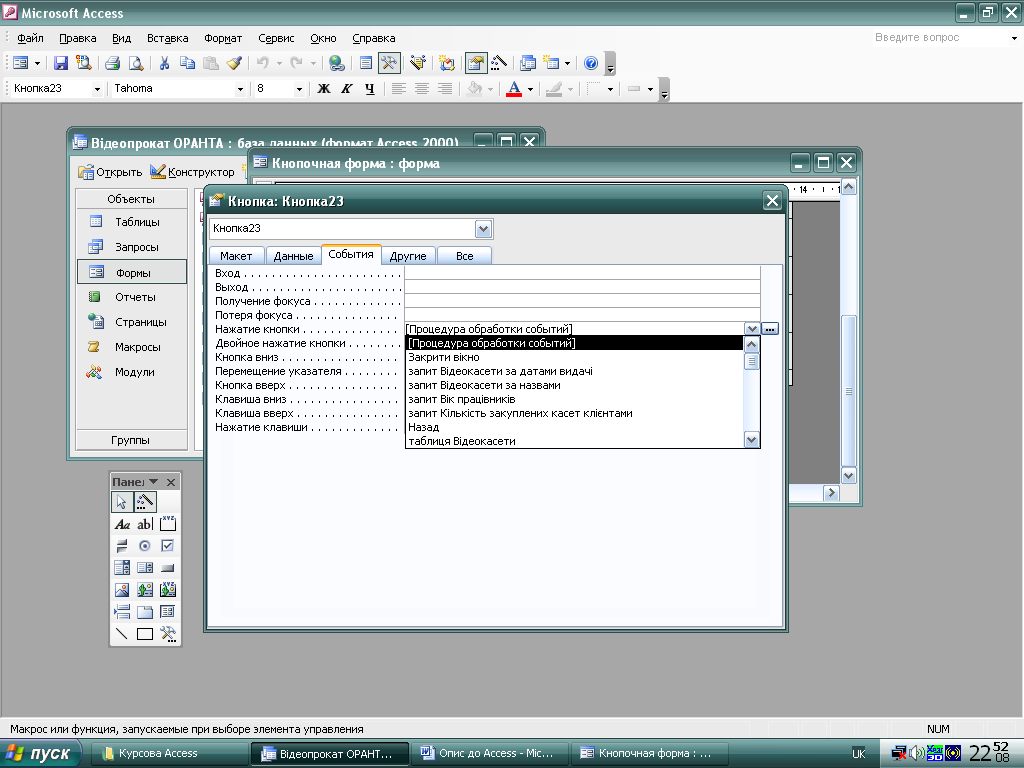Click the Format Painter brush icon
1024x768 pixels.
coord(234,63)
